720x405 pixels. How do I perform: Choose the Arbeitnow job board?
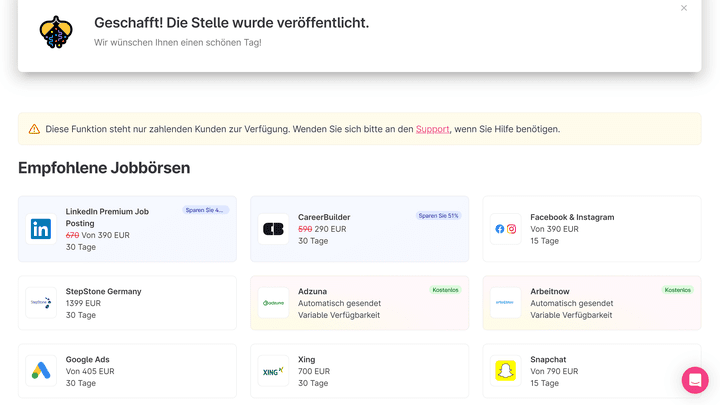click(x=592, y=303)
